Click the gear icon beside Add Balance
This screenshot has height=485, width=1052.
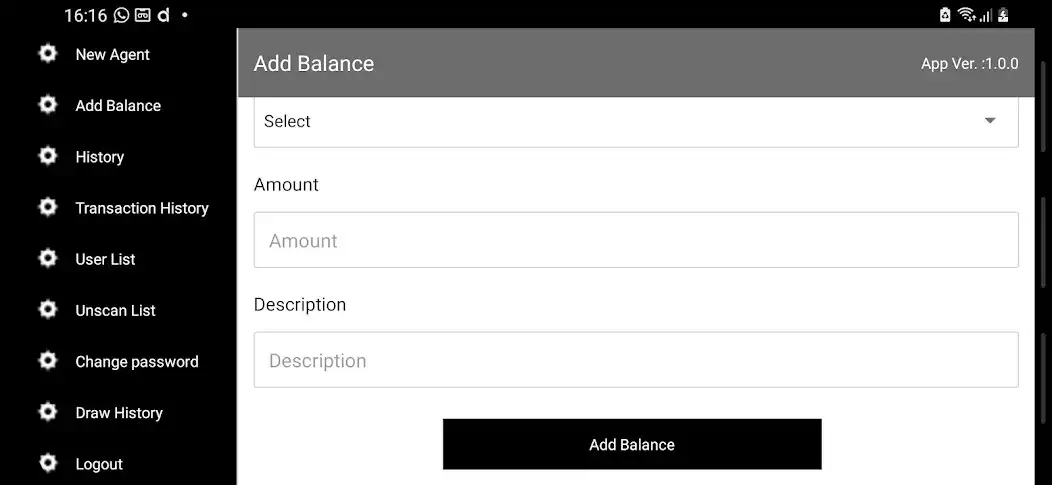(x=48, y=104)
